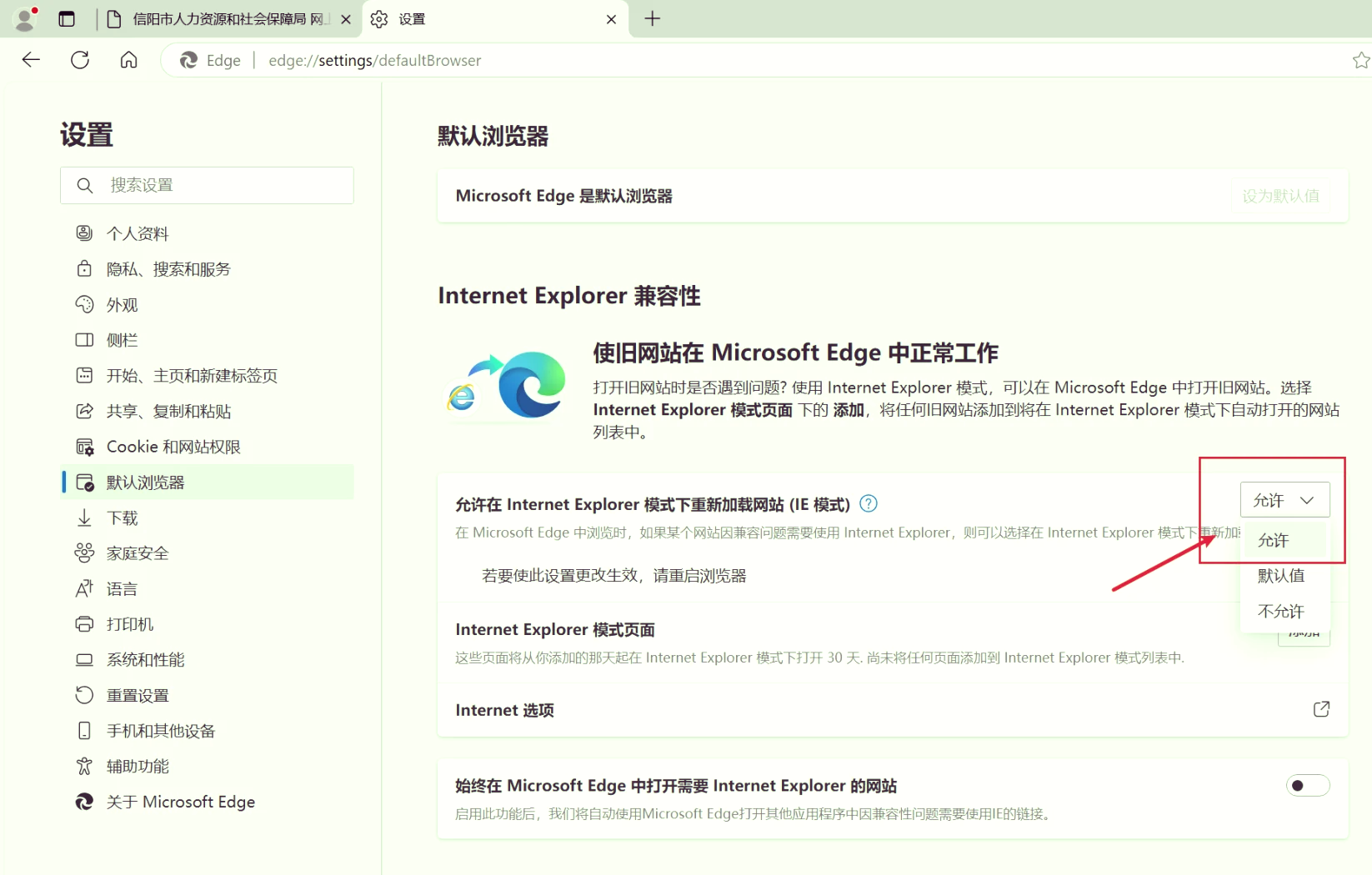Open 隐私、搜索和服务 settings
The width and height of the screenshot is (1372, 875).
(208, 269)
